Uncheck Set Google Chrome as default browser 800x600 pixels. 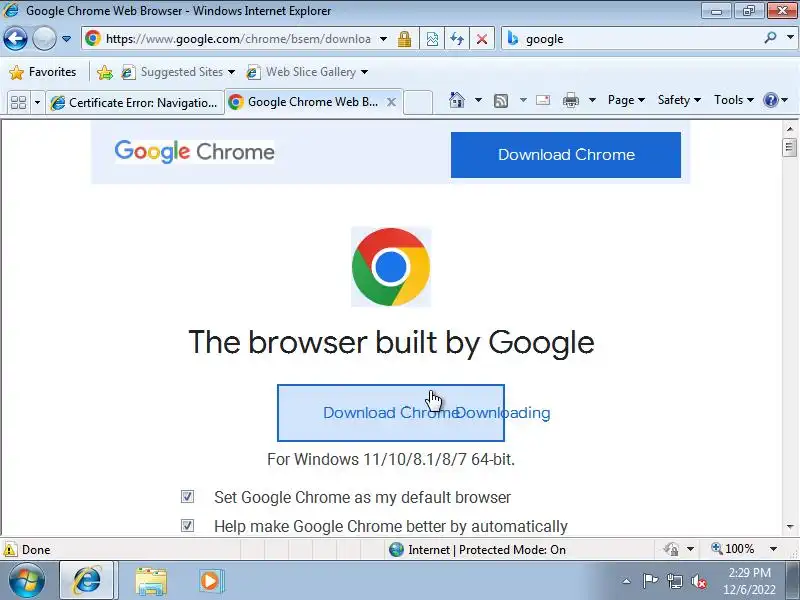[187, 496]
